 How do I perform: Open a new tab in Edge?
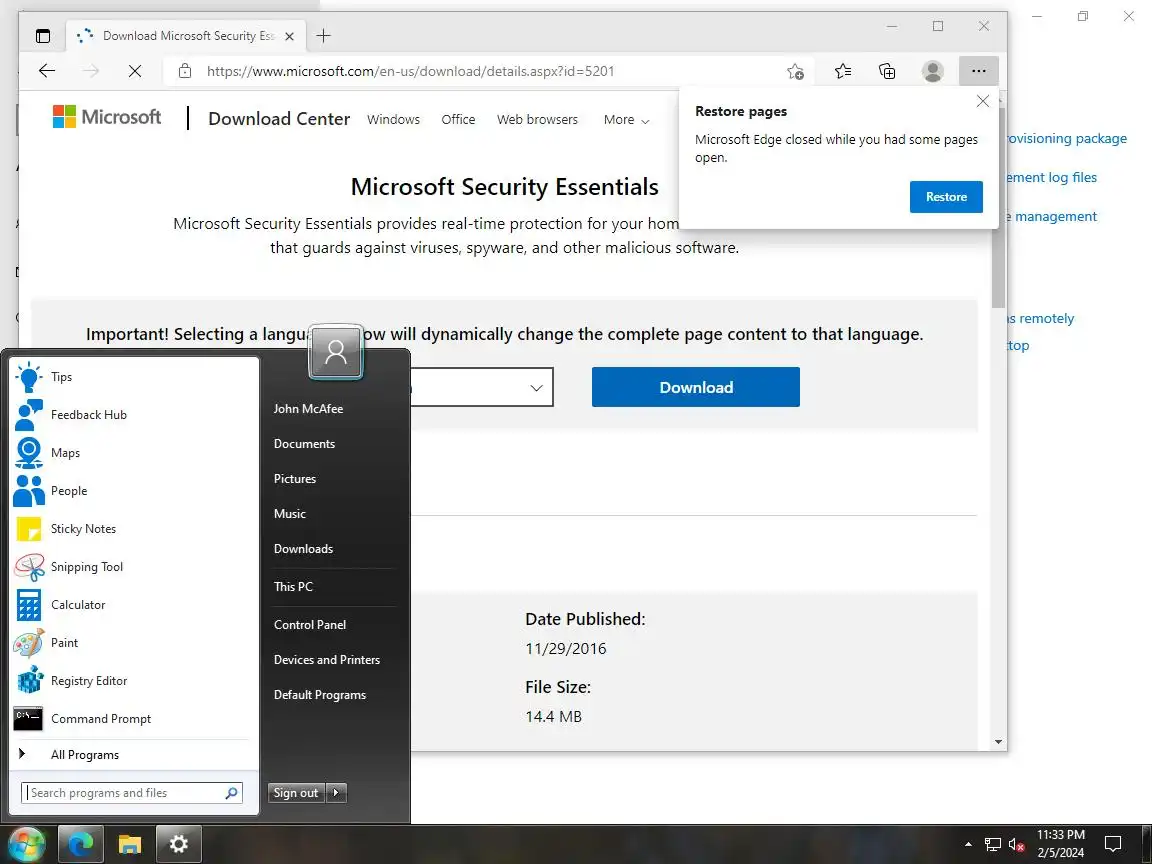point(323,36)
